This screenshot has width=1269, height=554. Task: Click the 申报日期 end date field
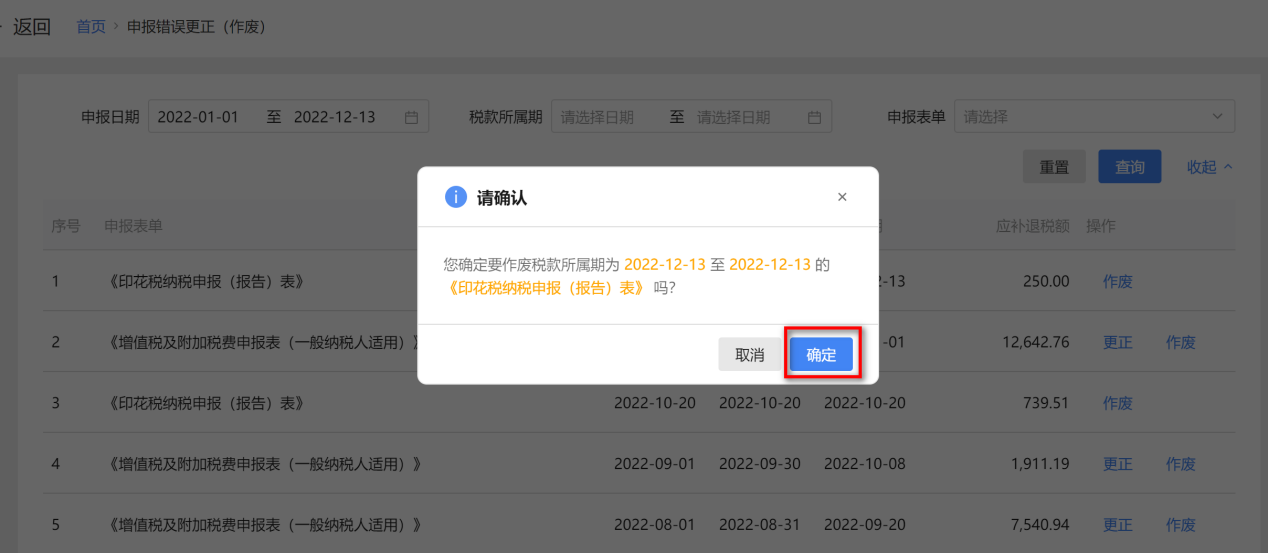[335, 117]
